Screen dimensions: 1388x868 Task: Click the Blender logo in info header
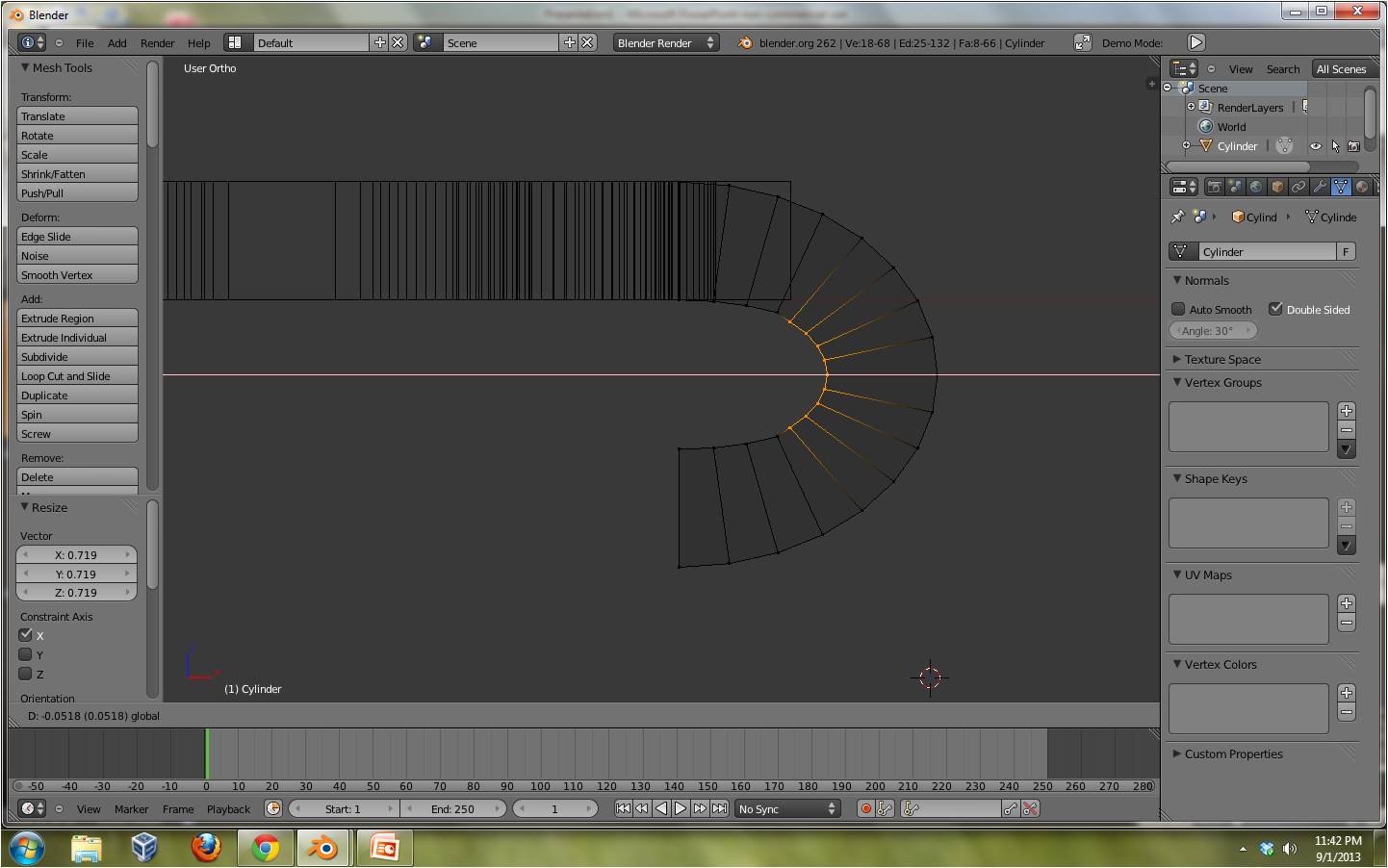[x=745, y=42]
